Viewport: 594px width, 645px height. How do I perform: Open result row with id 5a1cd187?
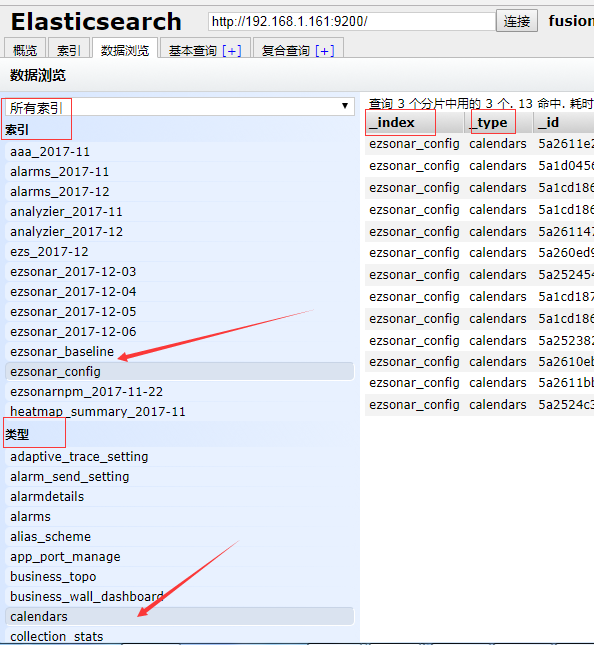479,297
